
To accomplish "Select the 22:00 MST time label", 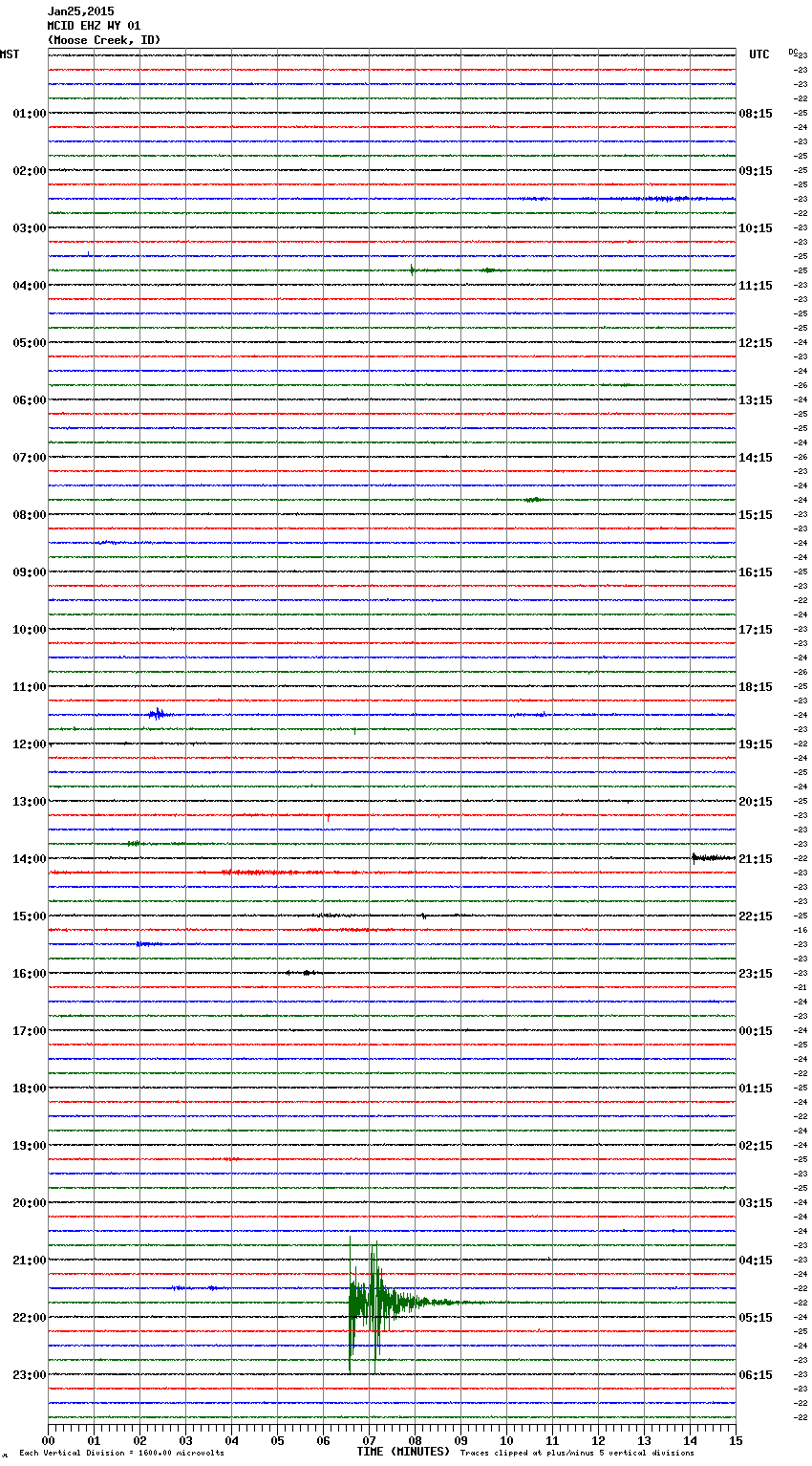I will 29,1318.
